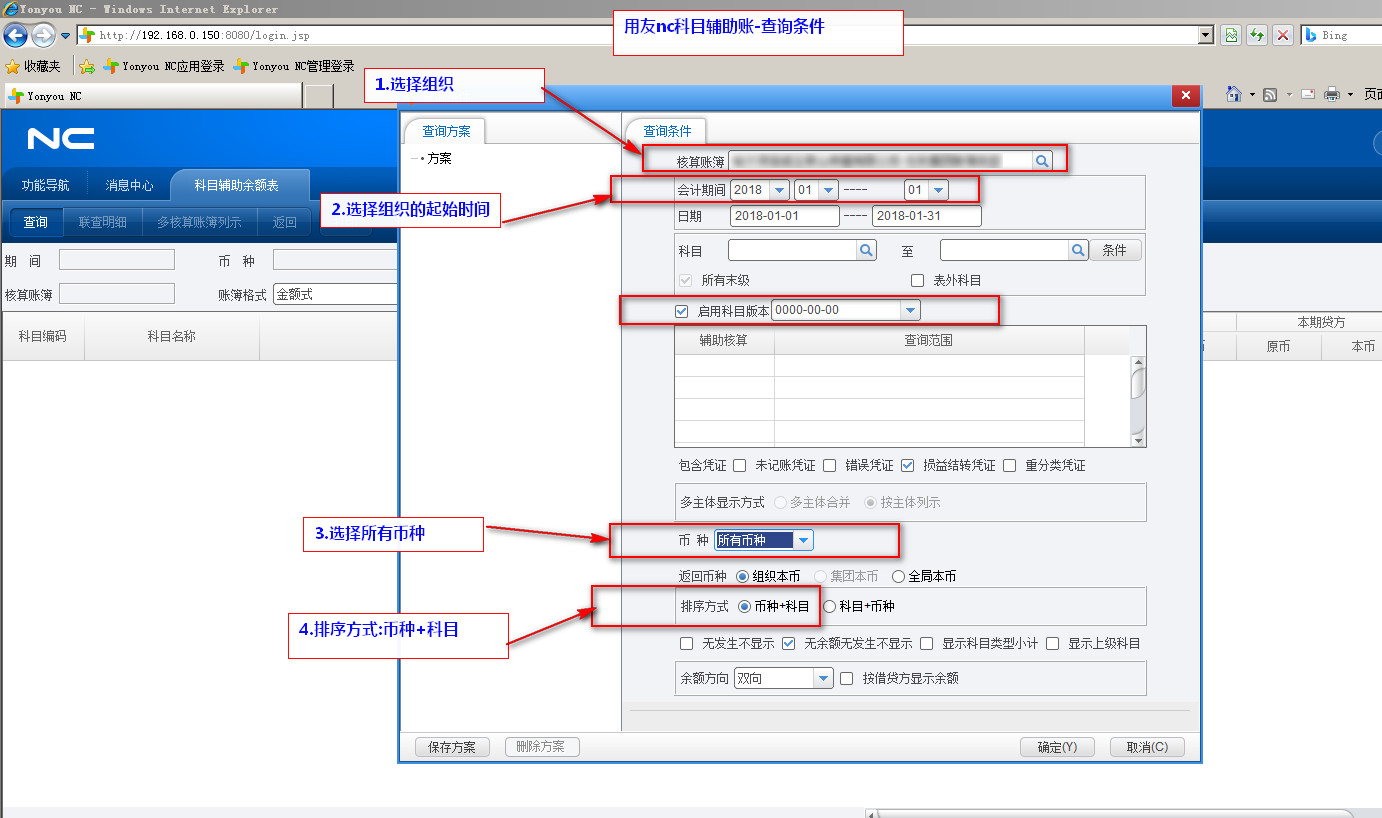Click the IE refresh page icon

1257,35
